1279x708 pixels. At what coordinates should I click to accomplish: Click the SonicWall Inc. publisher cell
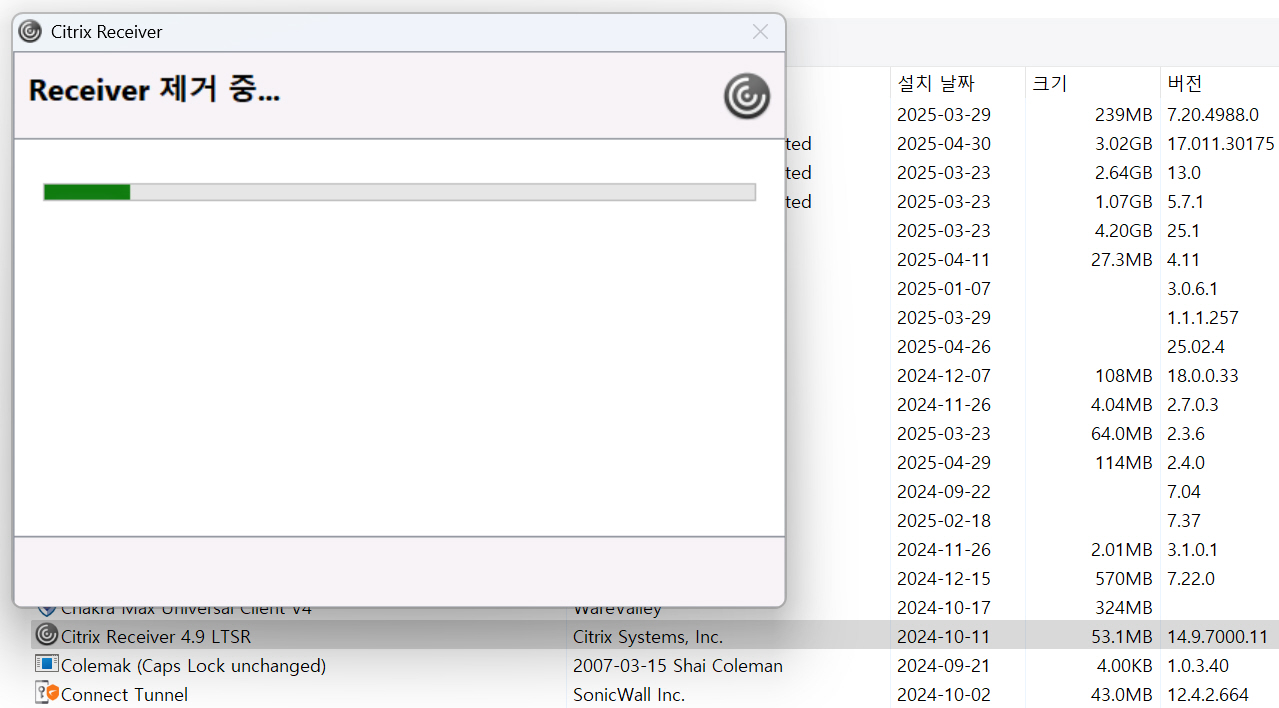coord(628,694)
